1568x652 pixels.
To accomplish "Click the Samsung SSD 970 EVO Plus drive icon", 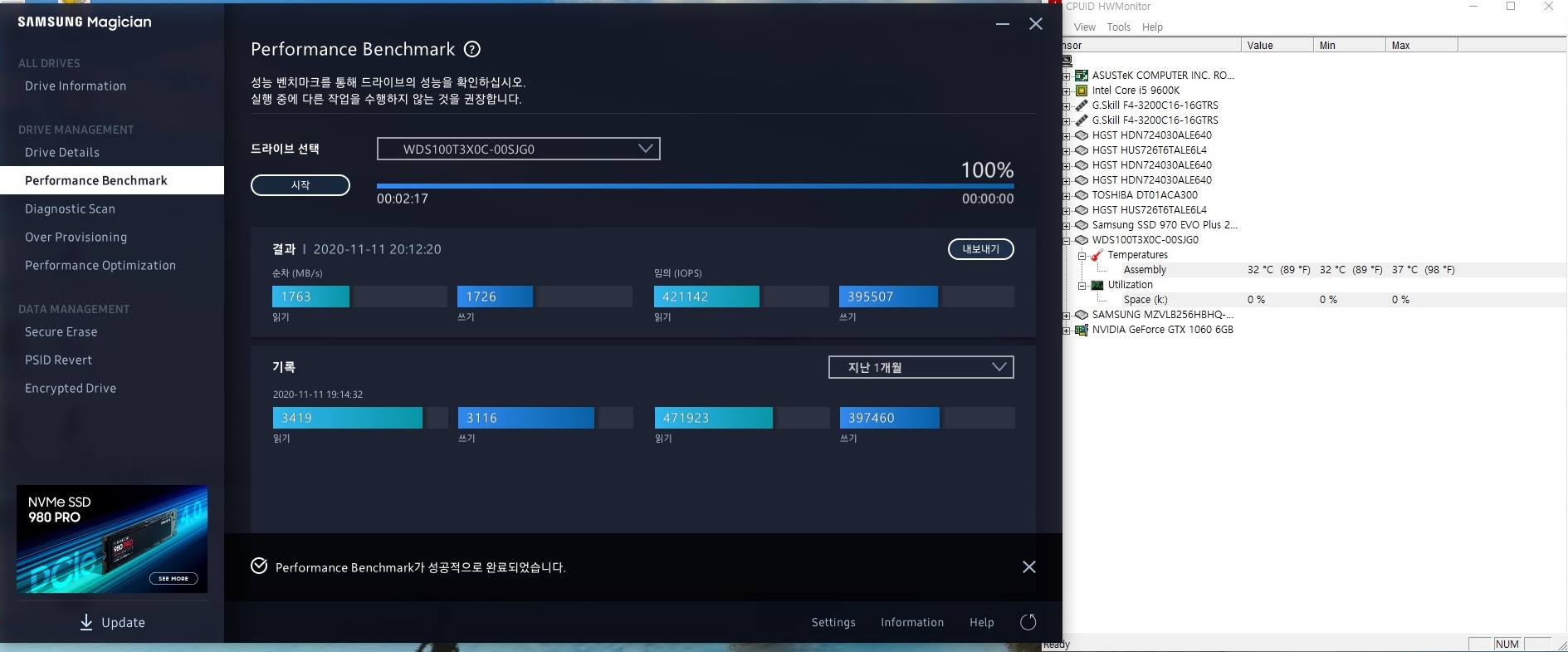I will point(1082,225).
